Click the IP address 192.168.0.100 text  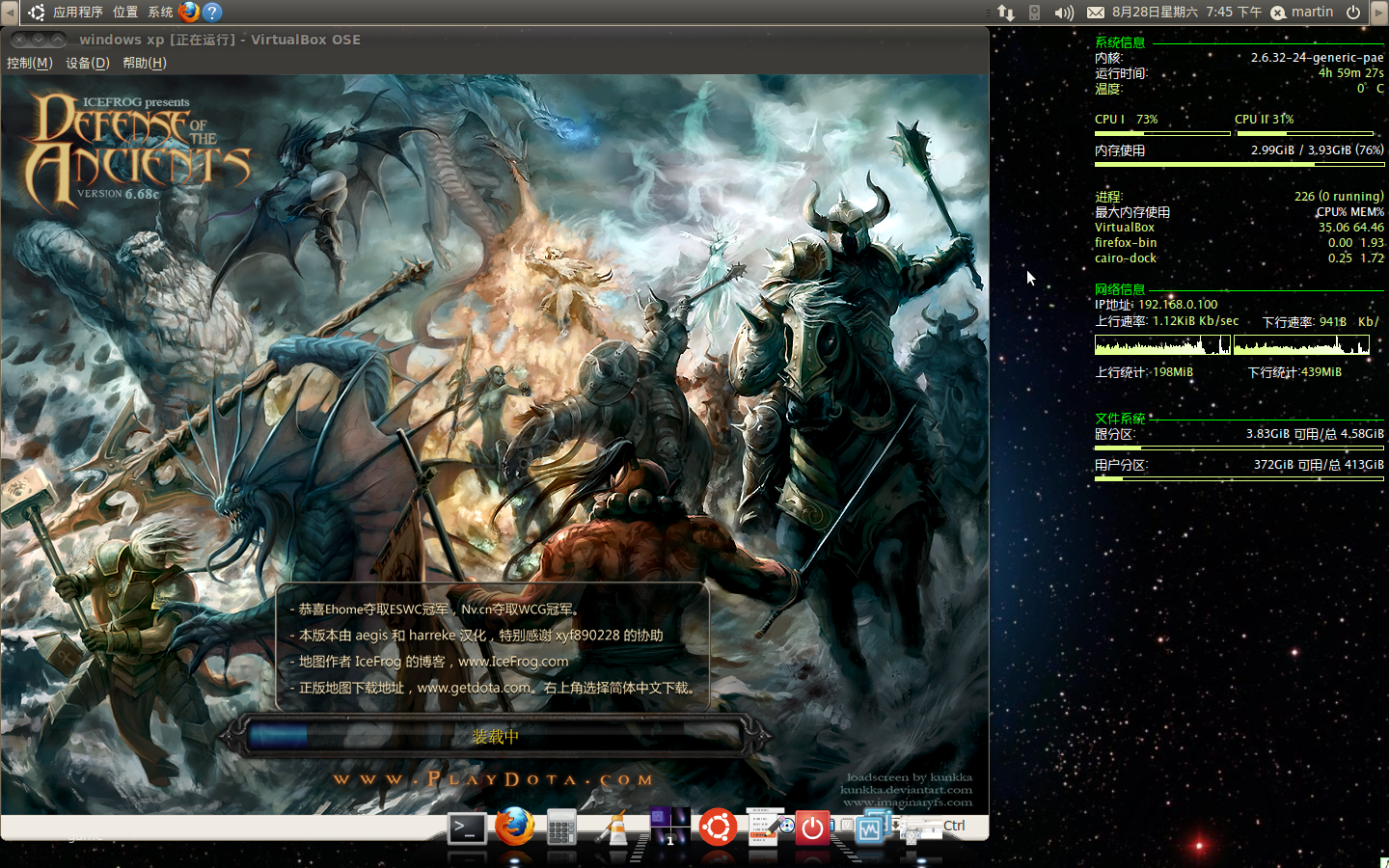coord(1178,305)
